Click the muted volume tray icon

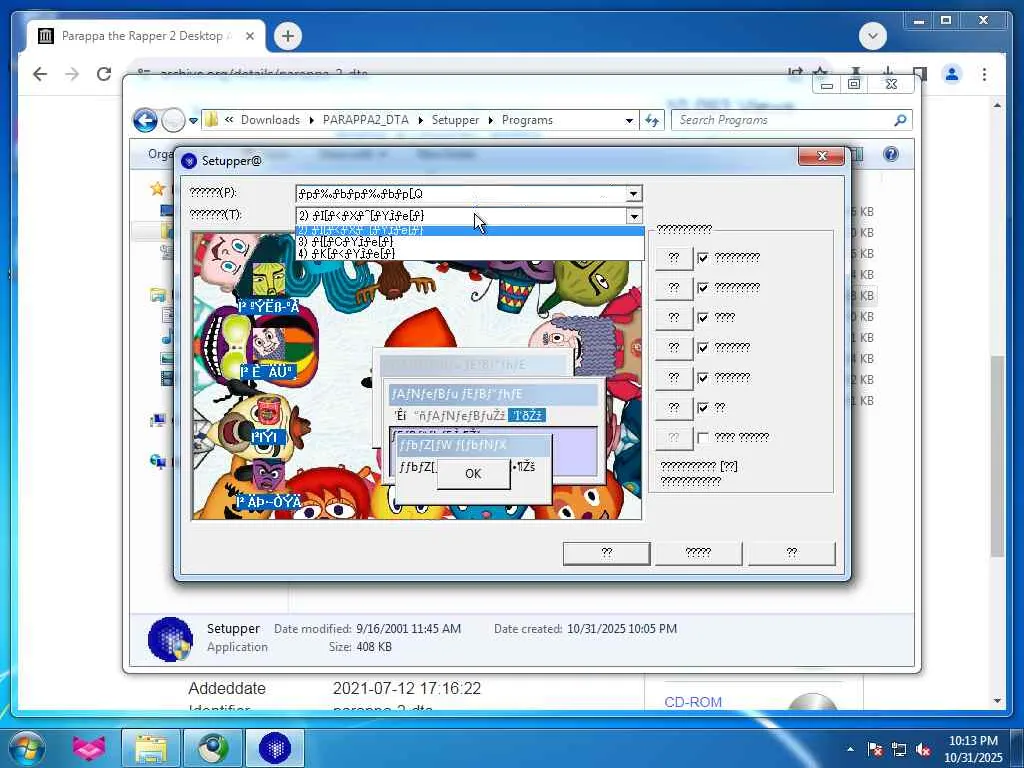(x=923, y=750)
